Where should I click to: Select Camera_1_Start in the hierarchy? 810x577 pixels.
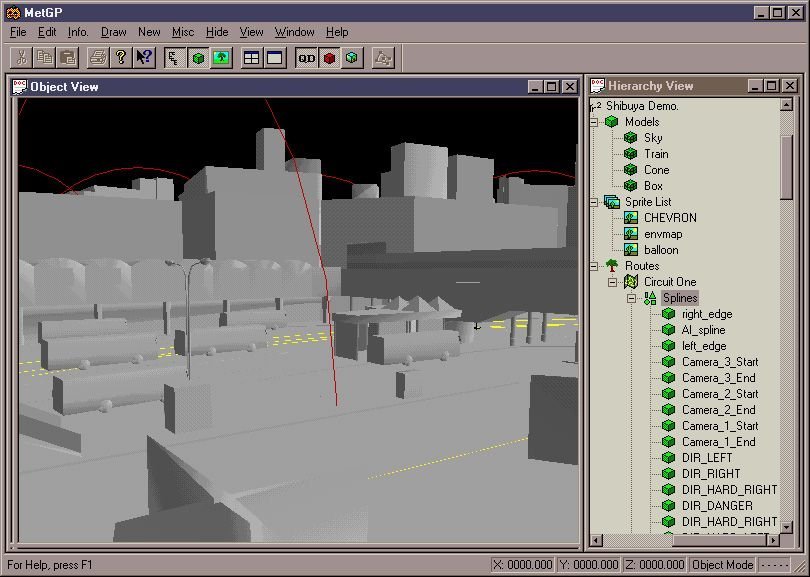tap(720, 426)
